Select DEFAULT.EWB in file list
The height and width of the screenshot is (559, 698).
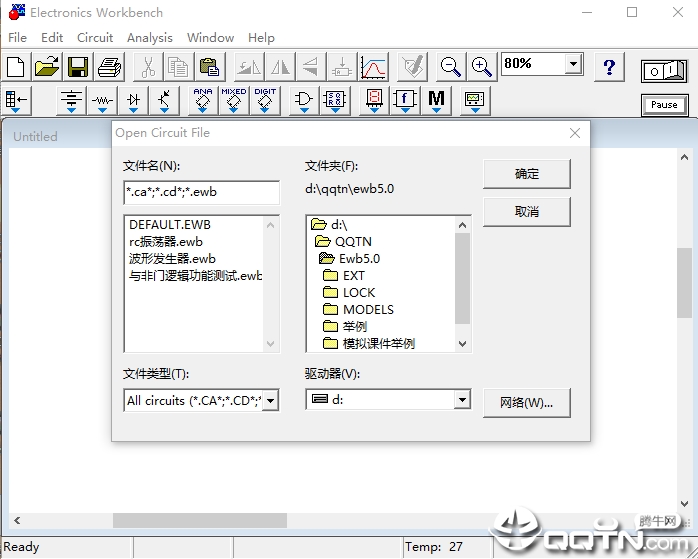(x=170, y=225)
